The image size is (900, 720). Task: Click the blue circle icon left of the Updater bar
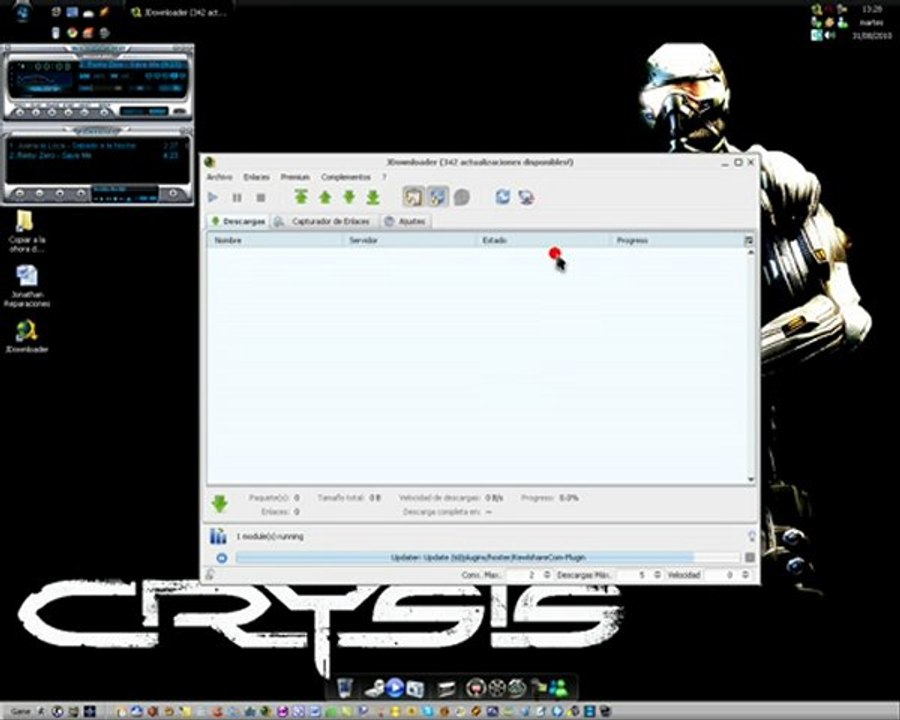coord(222,558)
